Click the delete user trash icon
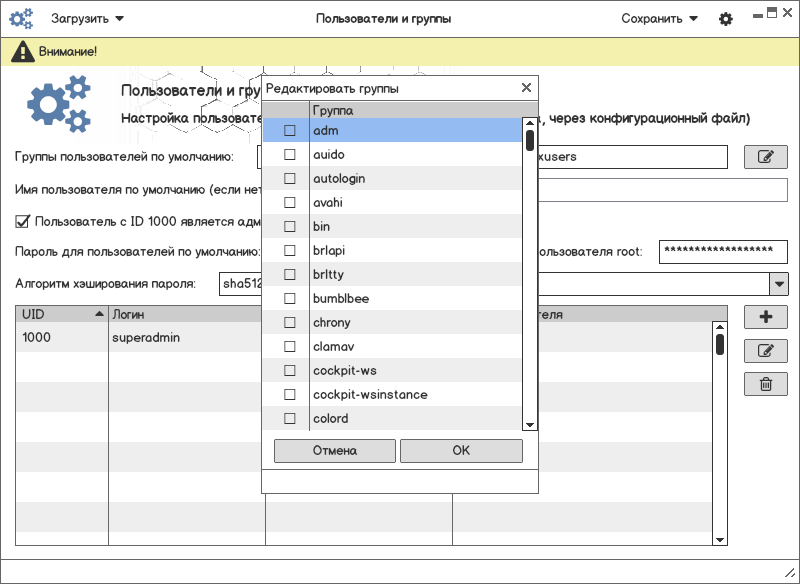This screenshot has height=584, width=800. click(766, 384)
